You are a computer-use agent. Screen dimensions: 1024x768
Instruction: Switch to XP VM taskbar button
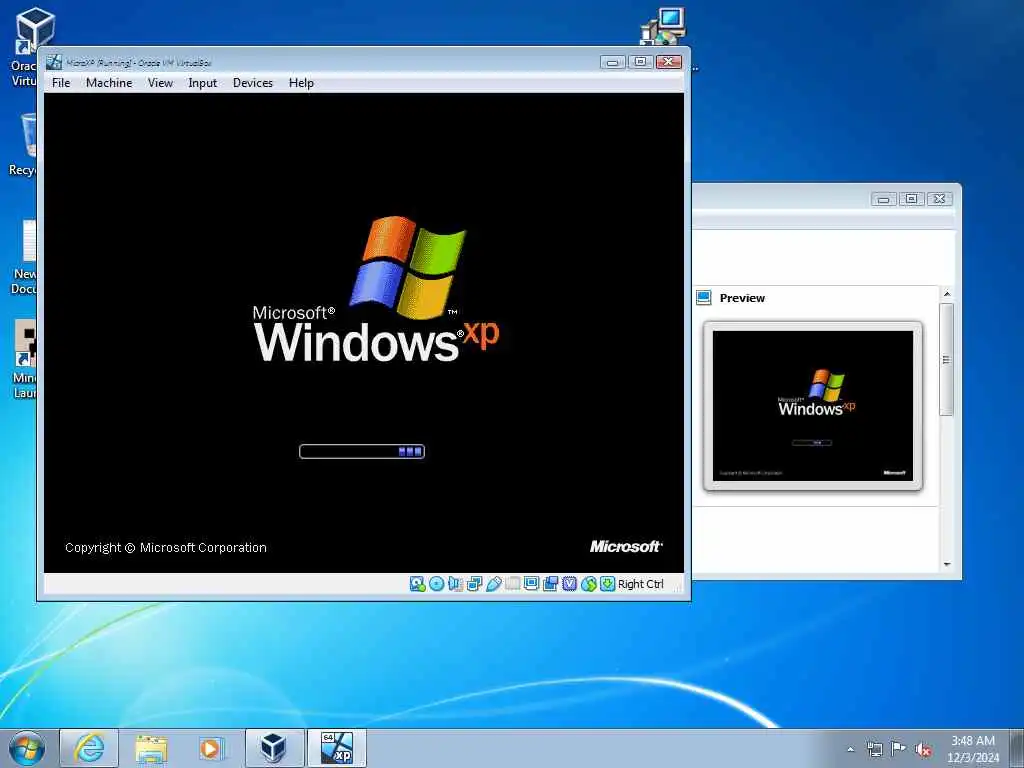[x=337, y=748]
